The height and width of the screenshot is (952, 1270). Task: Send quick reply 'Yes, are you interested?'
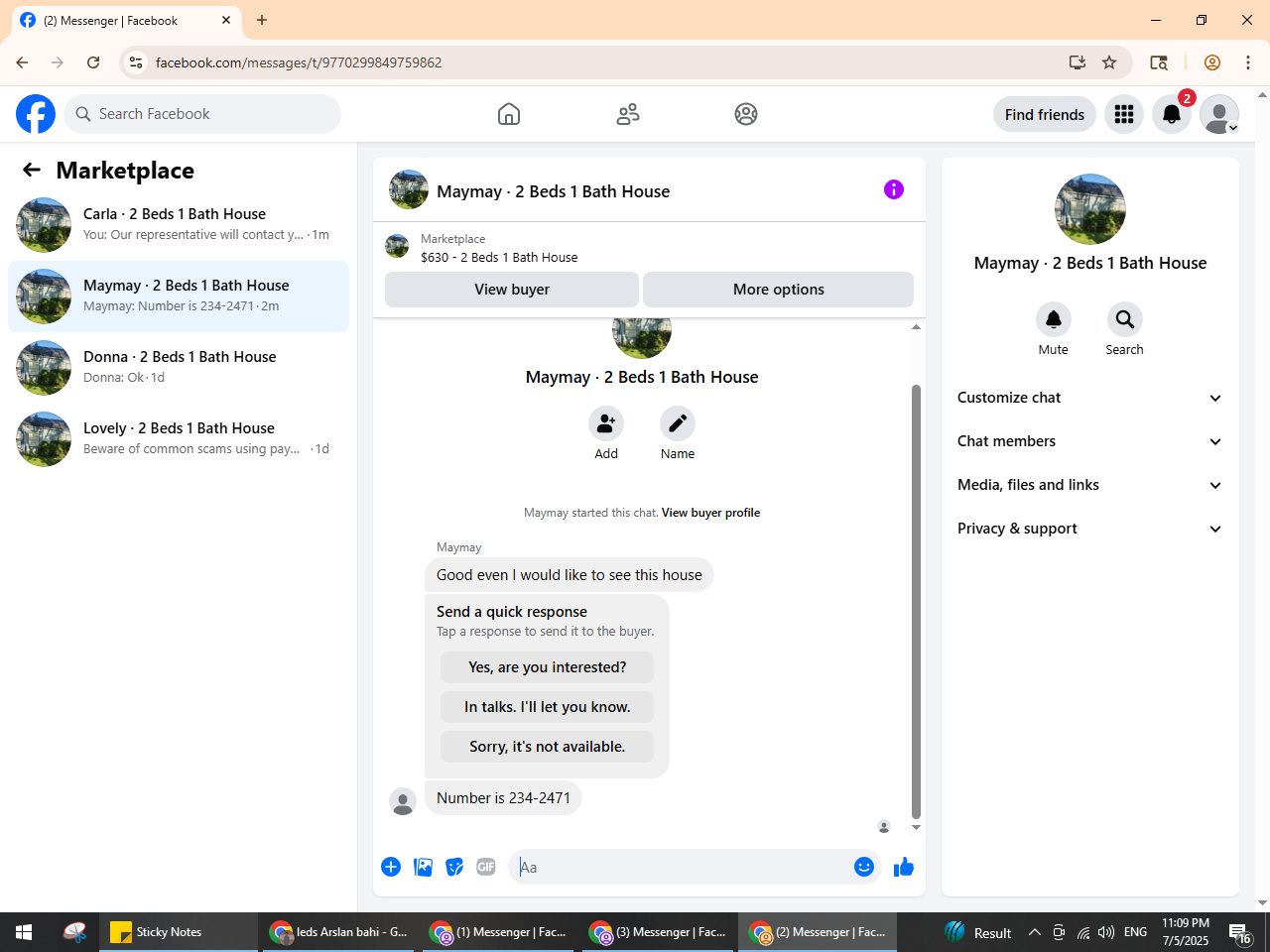click(x=548, y=667)
